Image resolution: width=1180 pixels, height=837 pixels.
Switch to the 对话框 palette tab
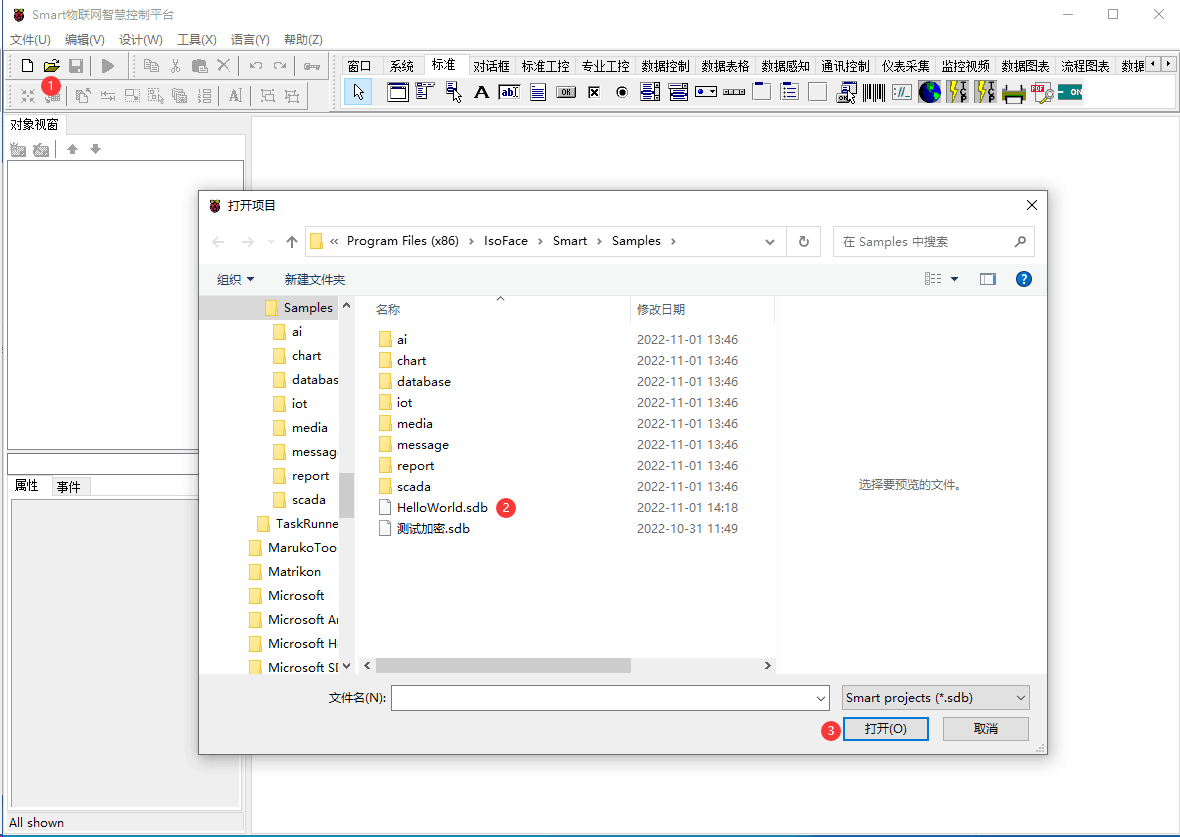(491, 66)
